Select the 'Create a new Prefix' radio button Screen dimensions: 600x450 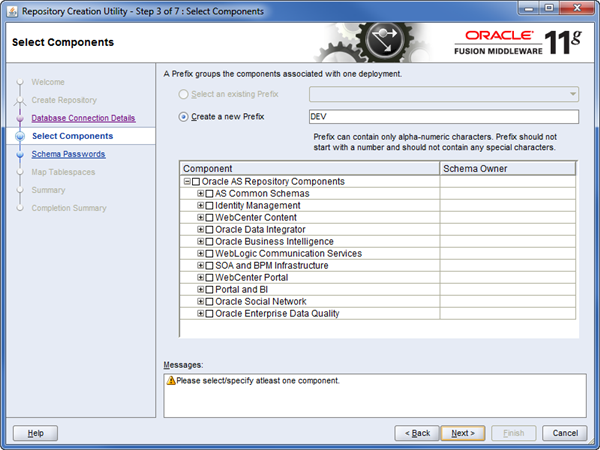pos(183,117)
